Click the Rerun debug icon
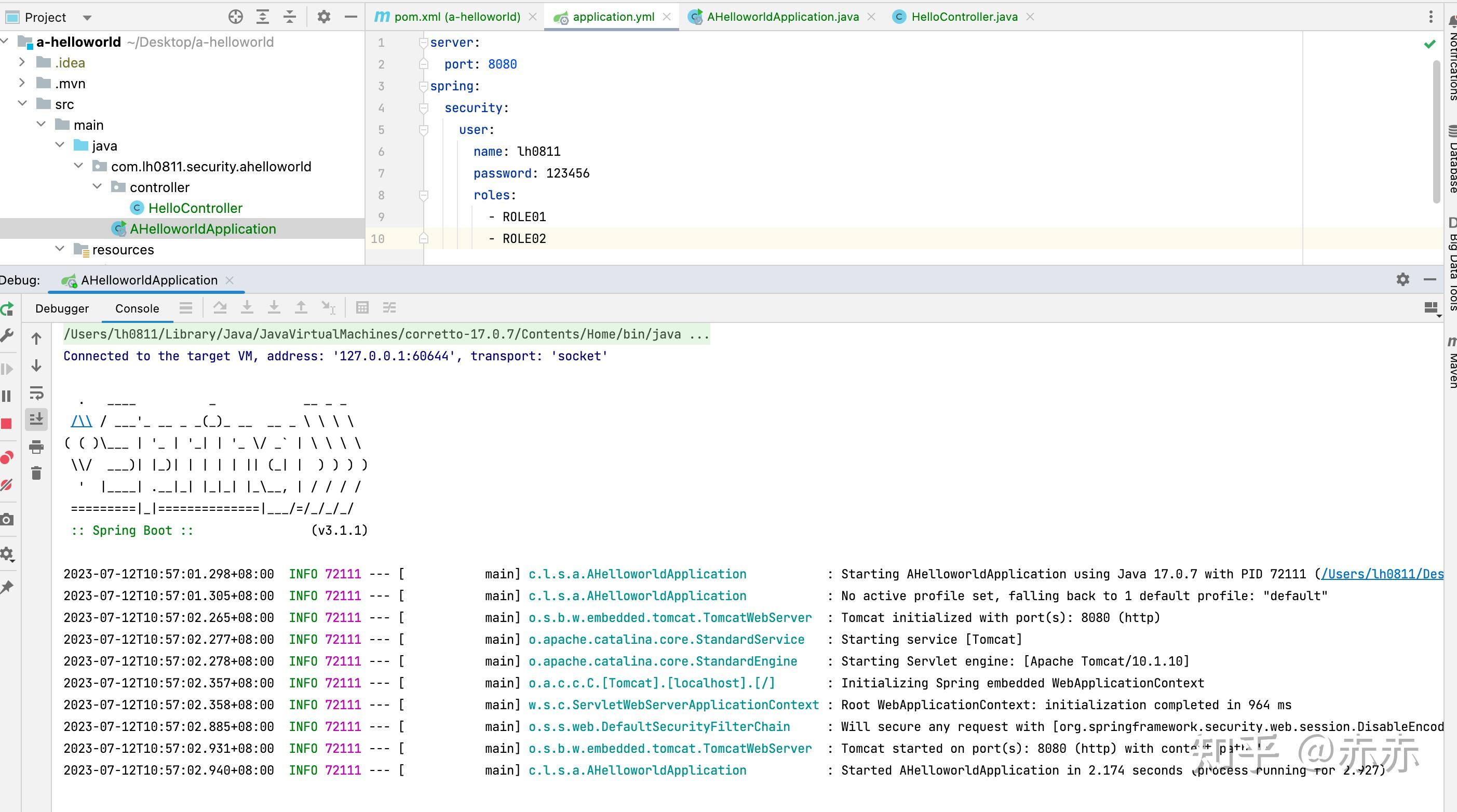The image size is (1457, 812). click(7, 309)
